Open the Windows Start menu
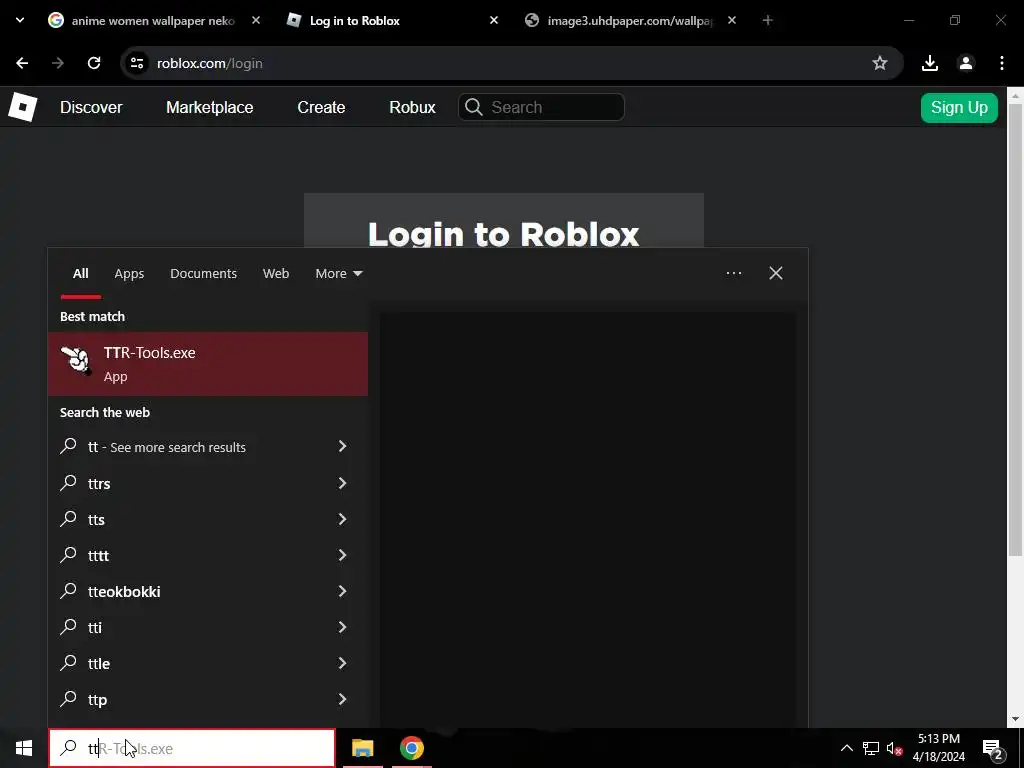Screen dimensions: 1024x768 coord(24,748)
